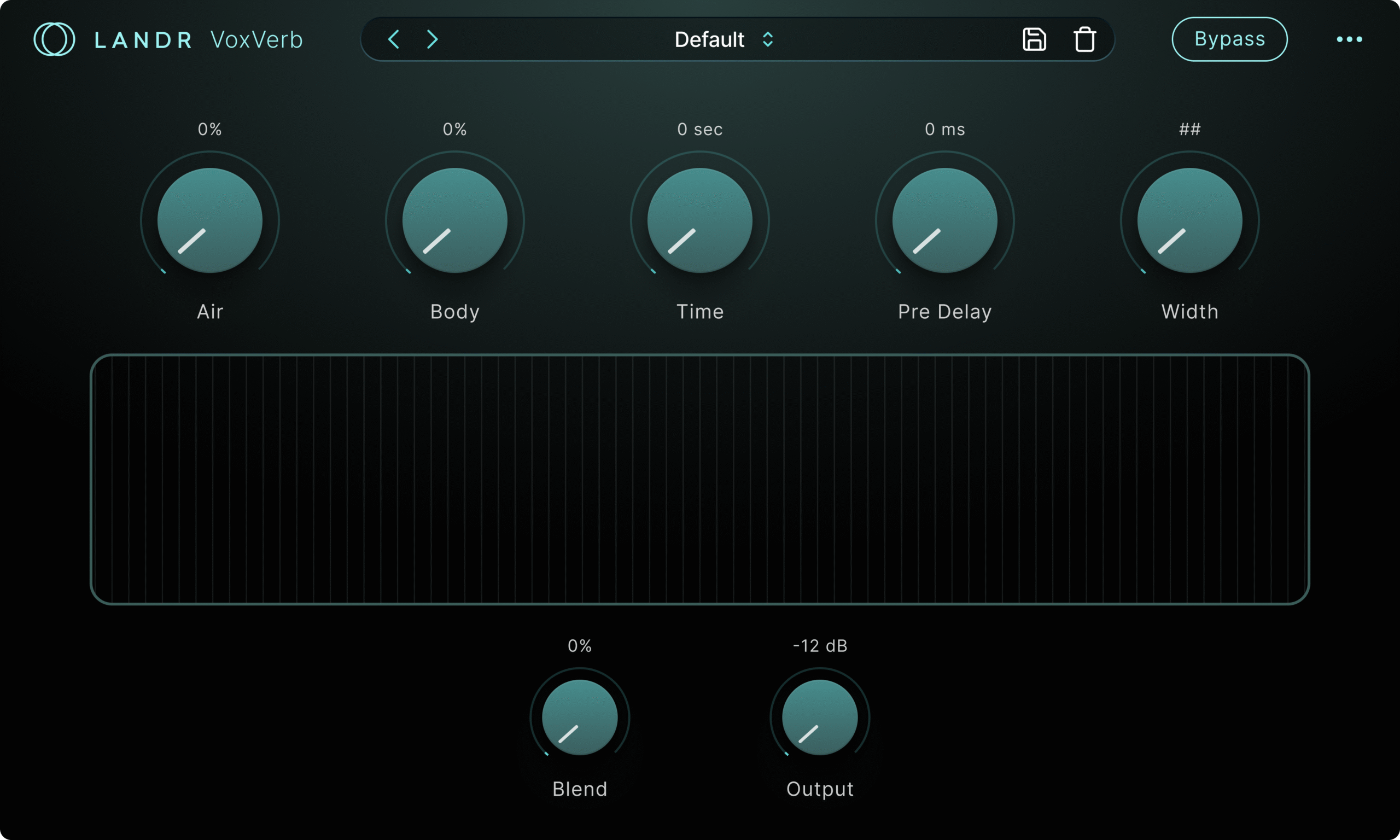Click the 0 sec time value
Viewport: 1400px width, 840px height.
coord(699,129)
